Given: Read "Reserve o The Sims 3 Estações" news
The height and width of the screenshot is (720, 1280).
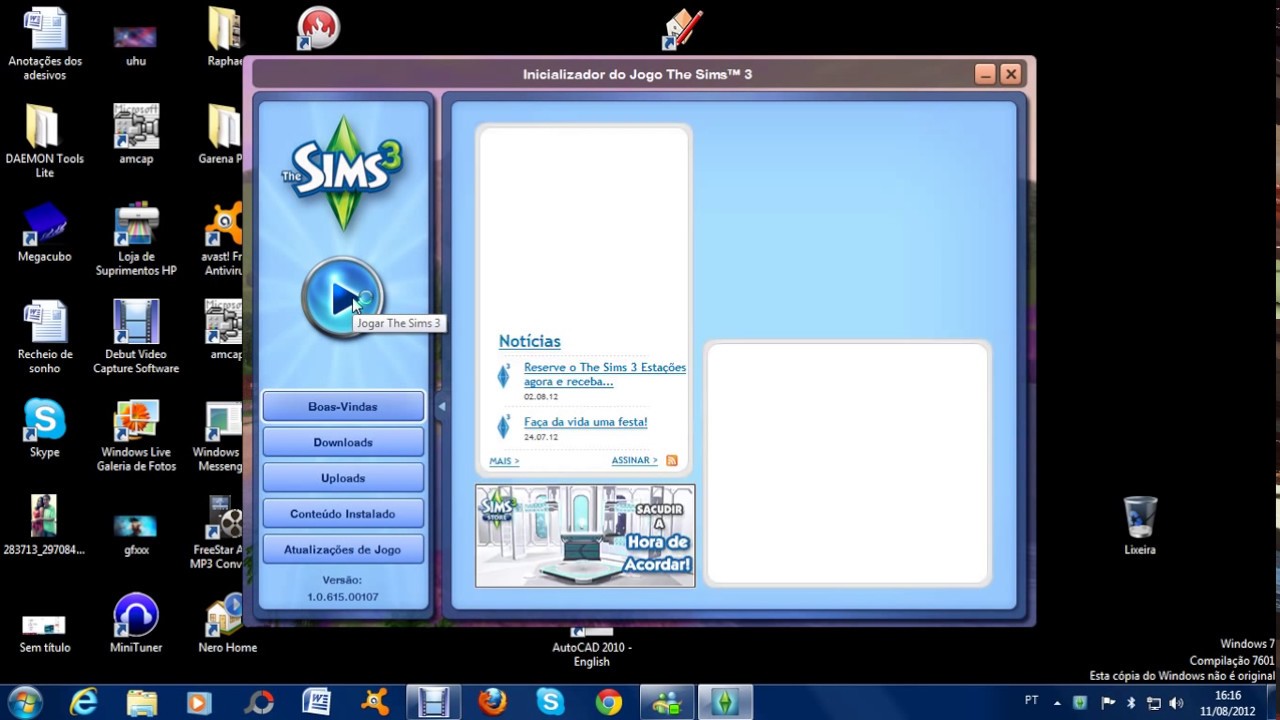Looking at the screenshot, I should tap(604, 374).
